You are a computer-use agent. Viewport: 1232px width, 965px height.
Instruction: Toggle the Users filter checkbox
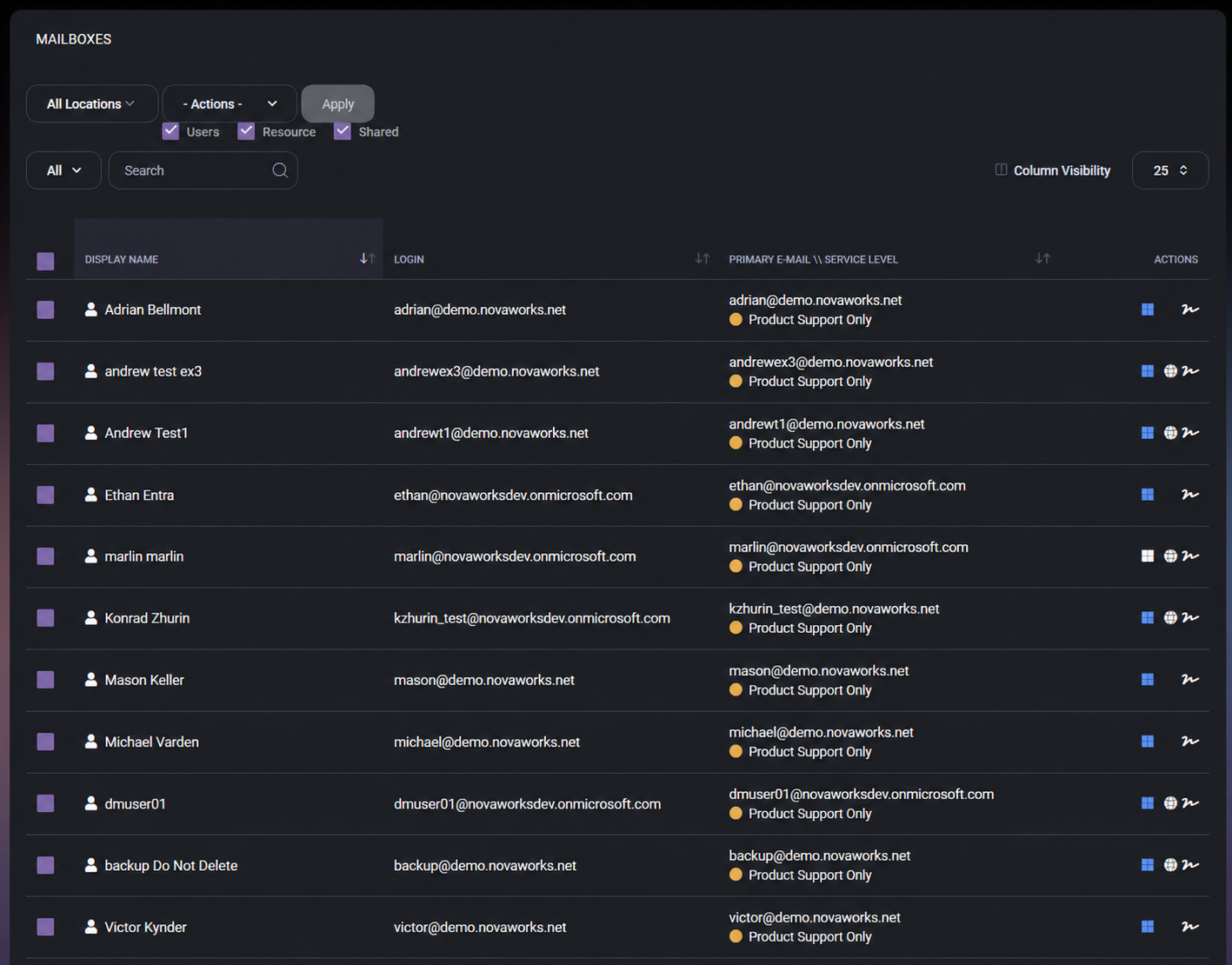click(x=170, y=131)
